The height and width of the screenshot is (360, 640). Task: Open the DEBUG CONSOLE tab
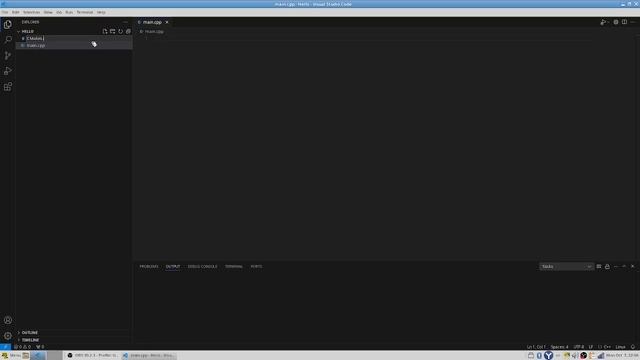(202, 267)
